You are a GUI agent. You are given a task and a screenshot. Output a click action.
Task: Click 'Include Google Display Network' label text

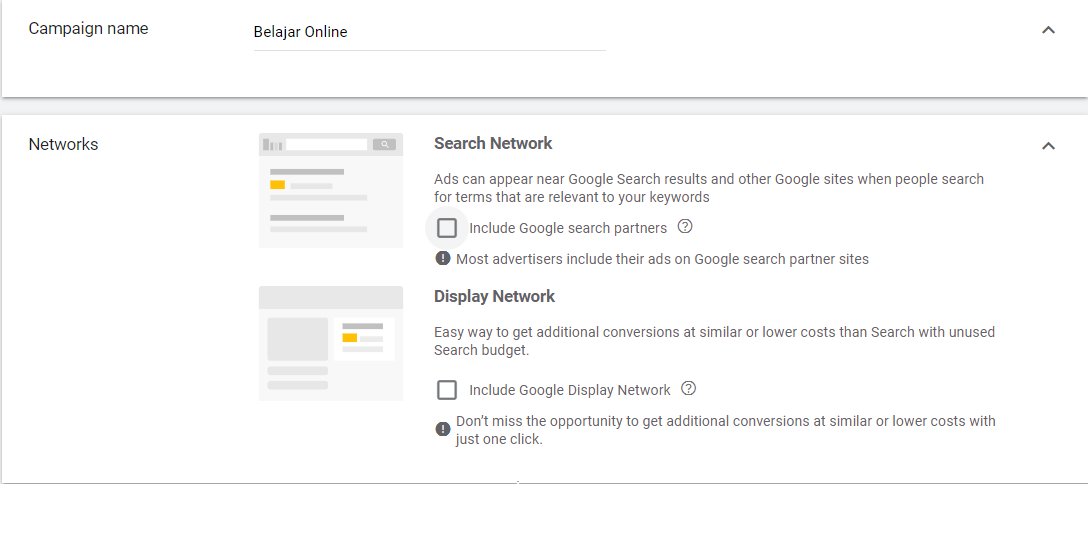point(570,390)
